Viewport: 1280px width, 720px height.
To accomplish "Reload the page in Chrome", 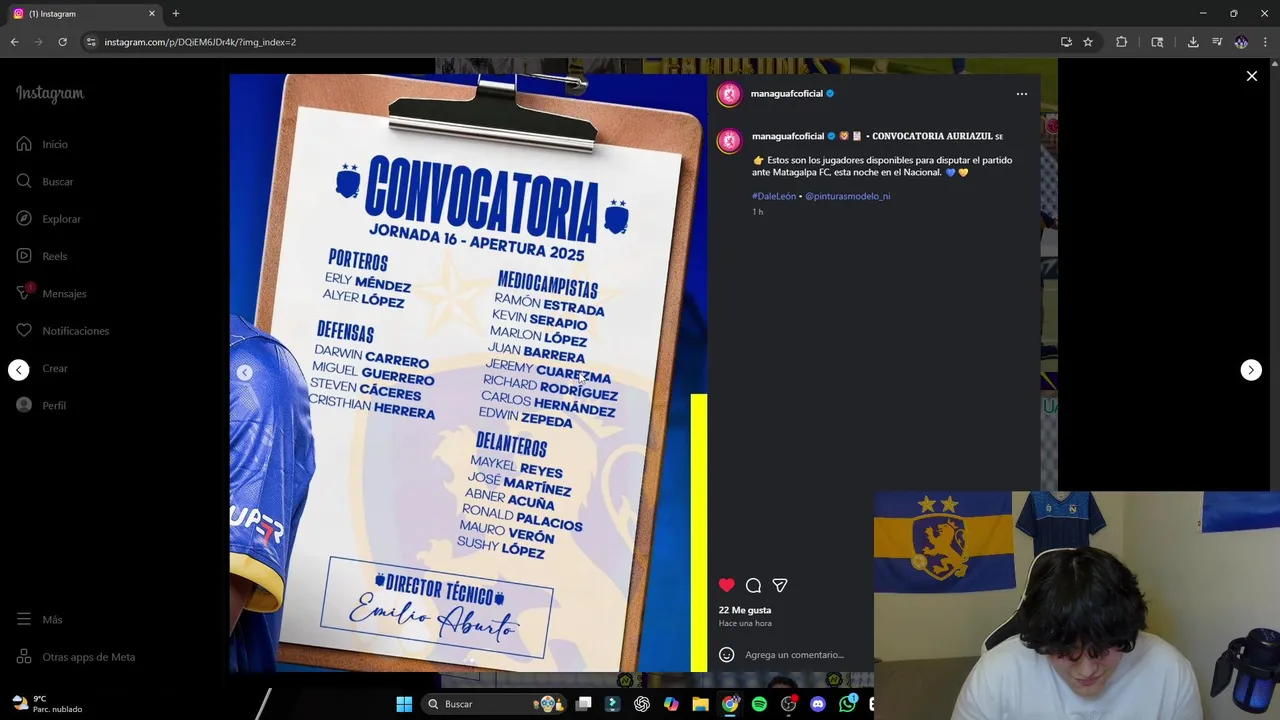I will [62, 42].
